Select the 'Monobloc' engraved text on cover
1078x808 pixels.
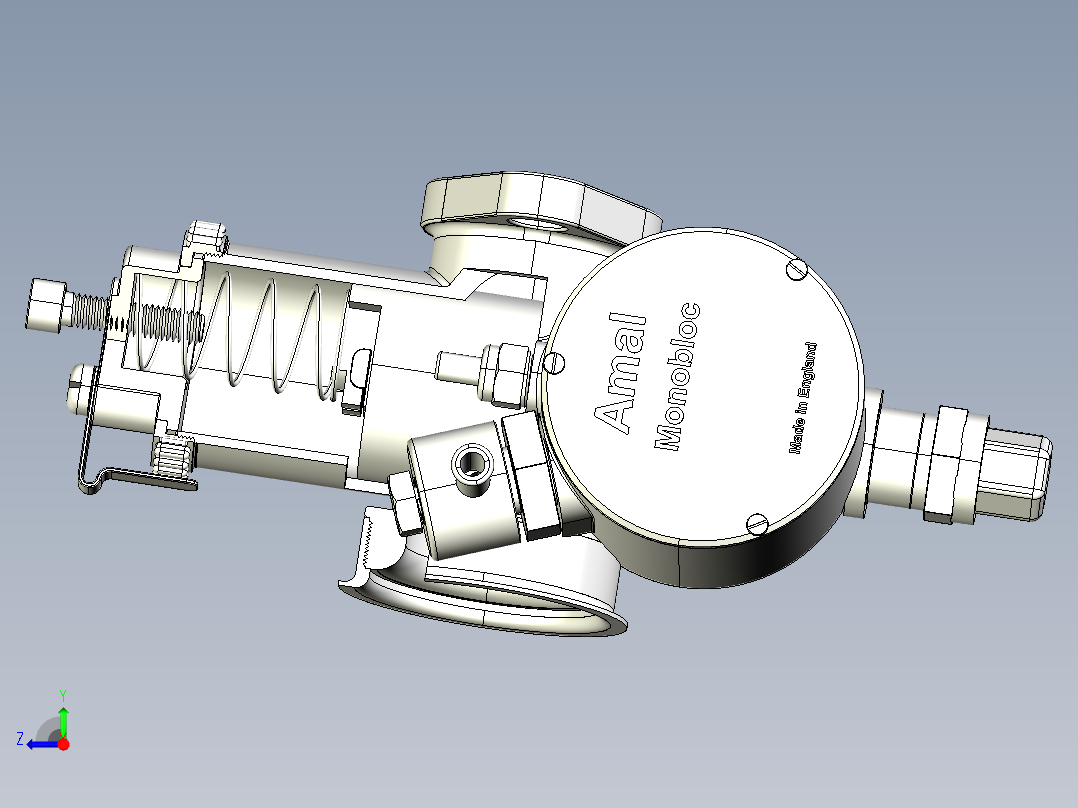[677, 377]
